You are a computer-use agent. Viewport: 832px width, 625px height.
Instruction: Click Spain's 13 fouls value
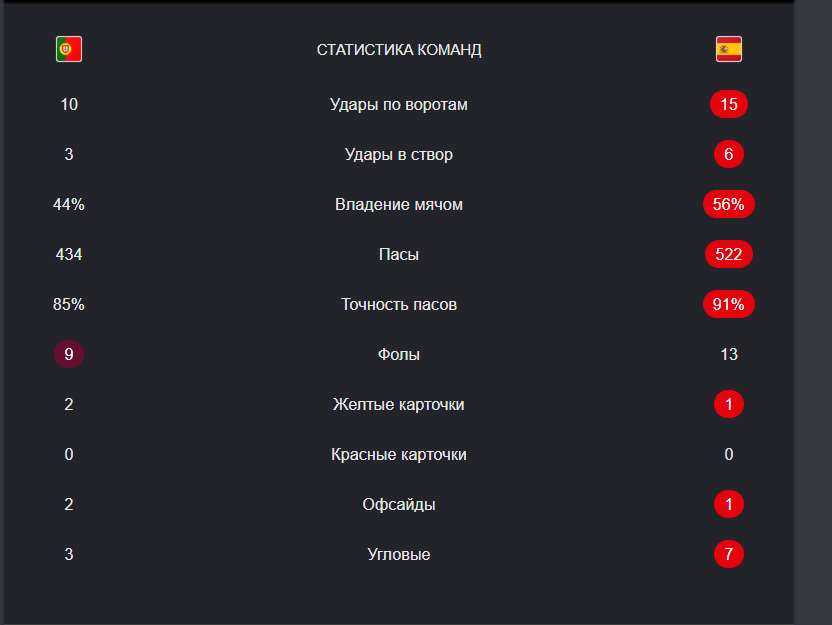(729, 354)
